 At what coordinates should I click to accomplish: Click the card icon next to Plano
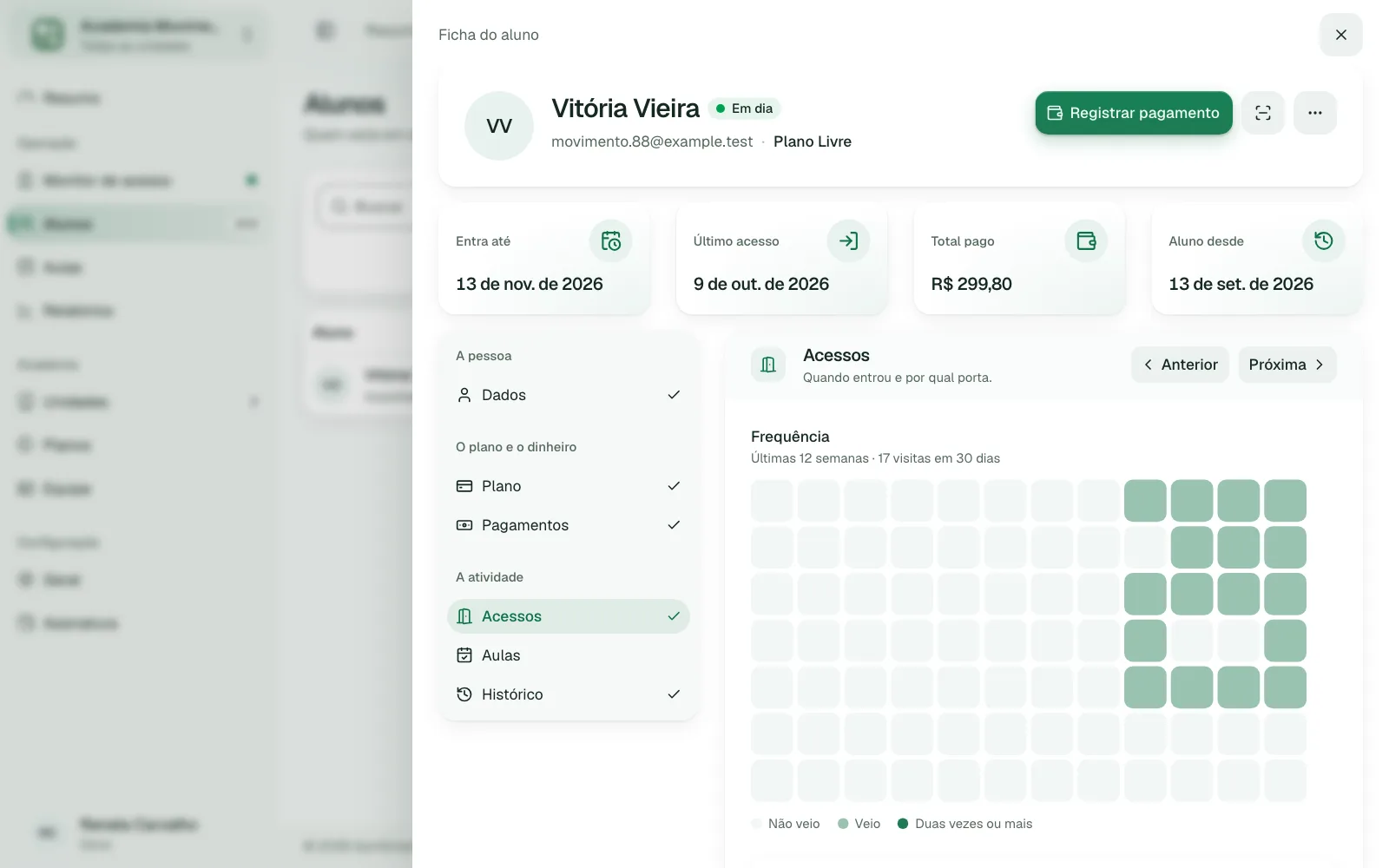click(x=464, y=486)
